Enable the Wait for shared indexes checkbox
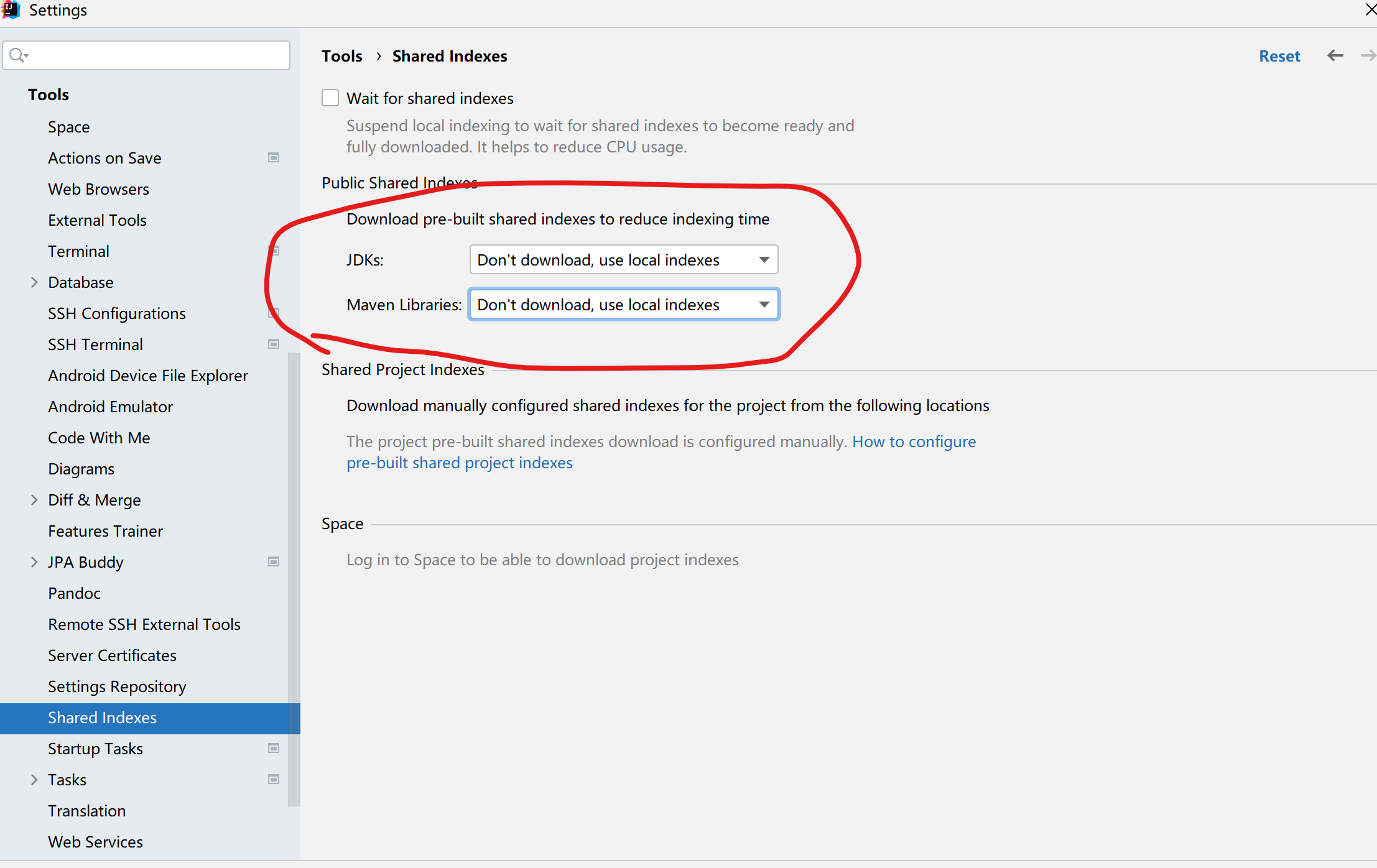Image resolution: width=1377 pixels, height=868 pixels. pos(330,97)
